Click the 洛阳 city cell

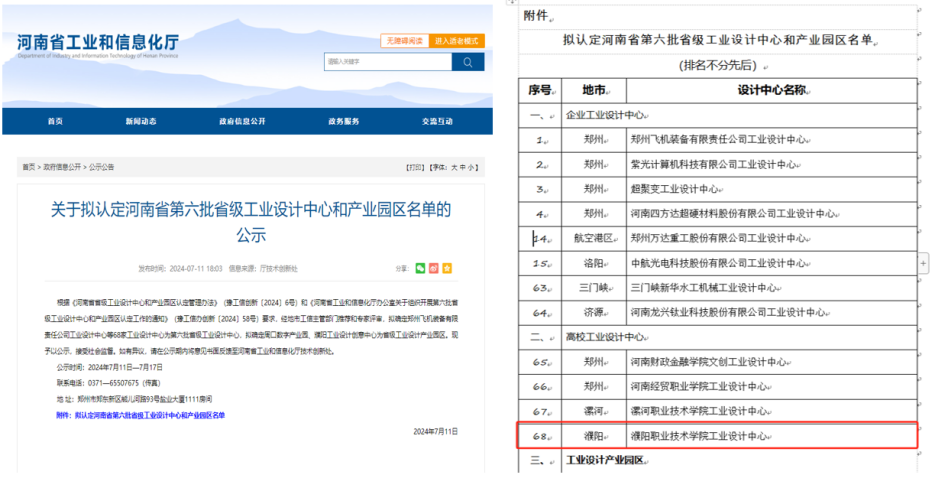tap(594, 263)
